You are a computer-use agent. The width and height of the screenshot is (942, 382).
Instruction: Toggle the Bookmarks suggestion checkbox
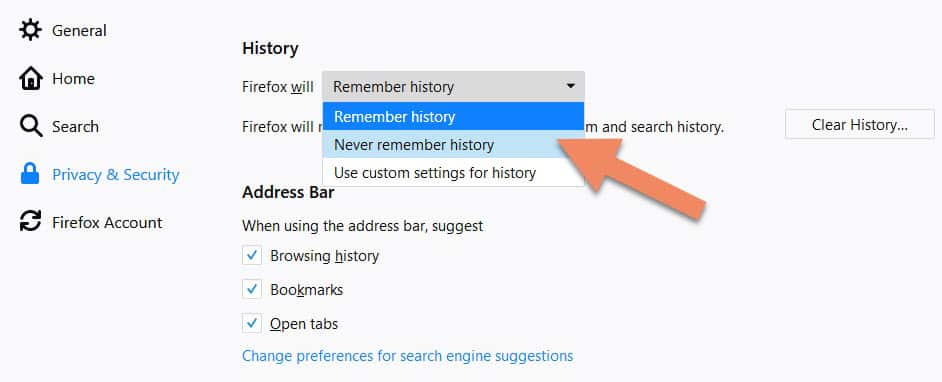pyautogui.click(x=252, y=290)
